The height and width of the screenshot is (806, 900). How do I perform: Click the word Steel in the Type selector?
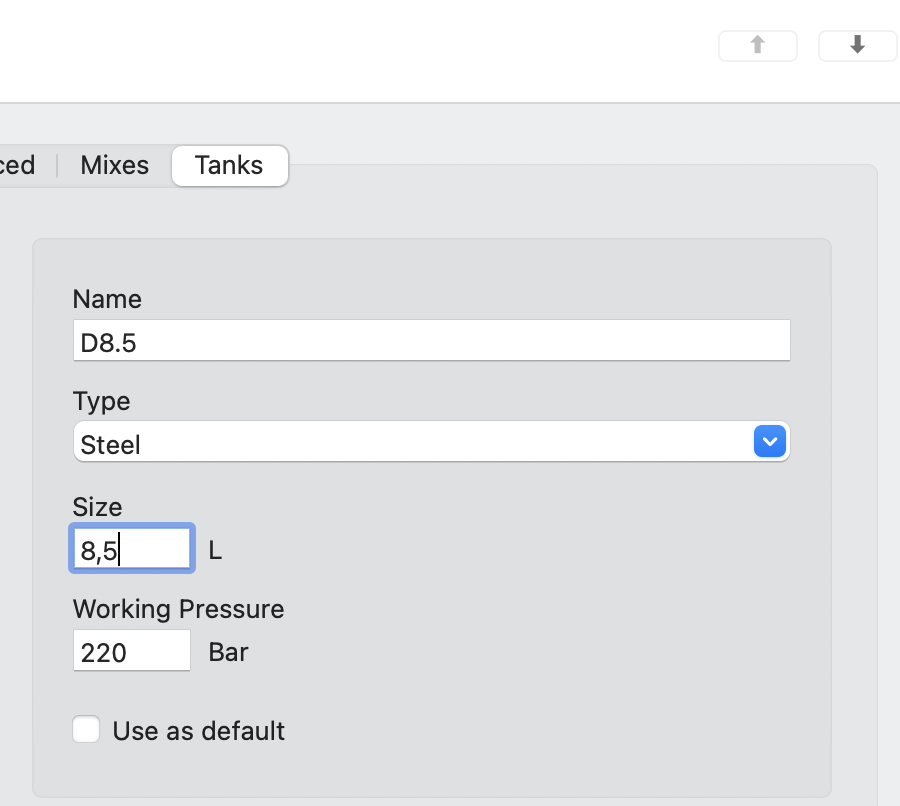[x=110, y=444]
